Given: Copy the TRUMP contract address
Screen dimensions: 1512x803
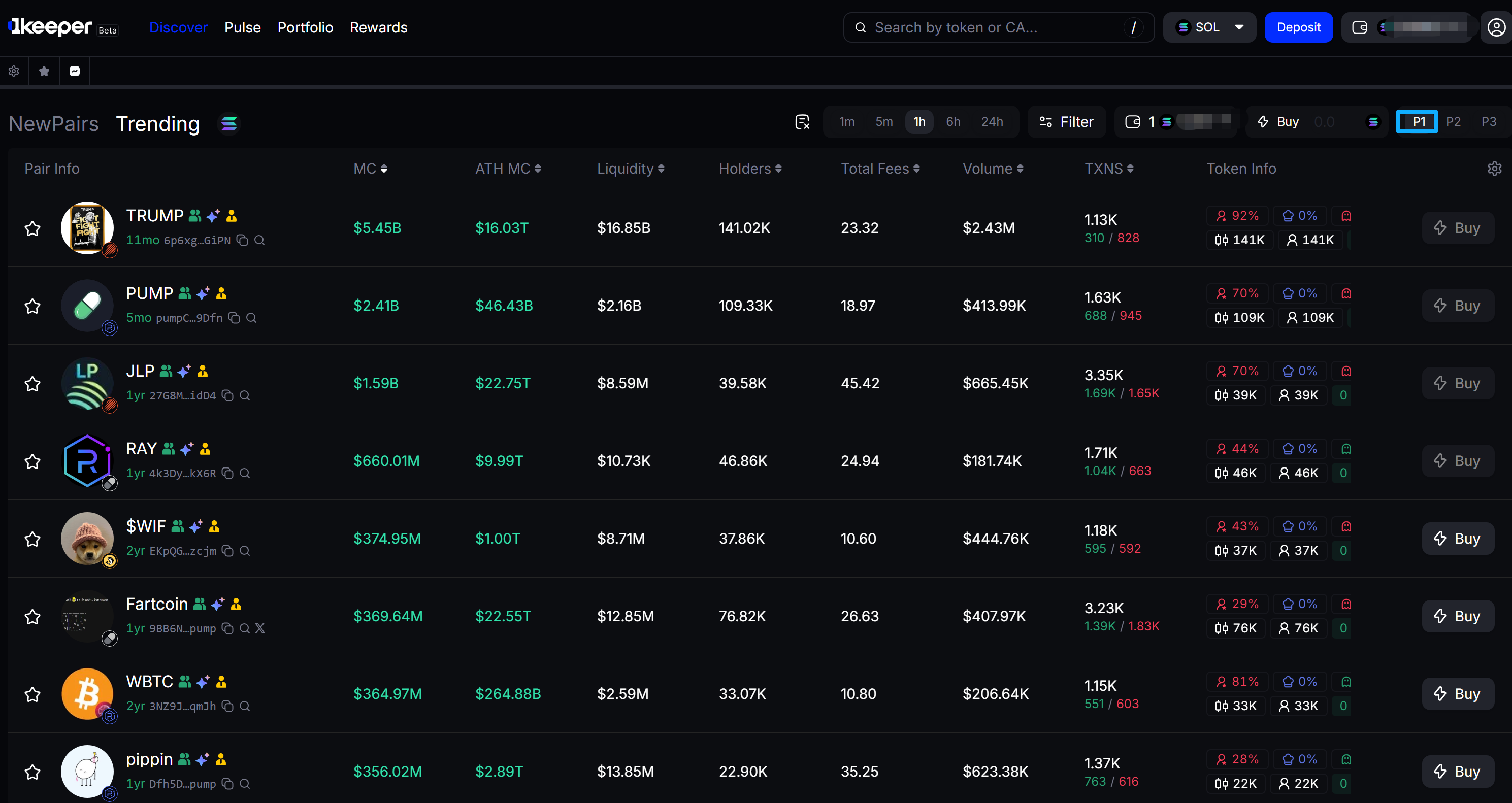Looking at the screenshot, I should (x=242, y=240).
